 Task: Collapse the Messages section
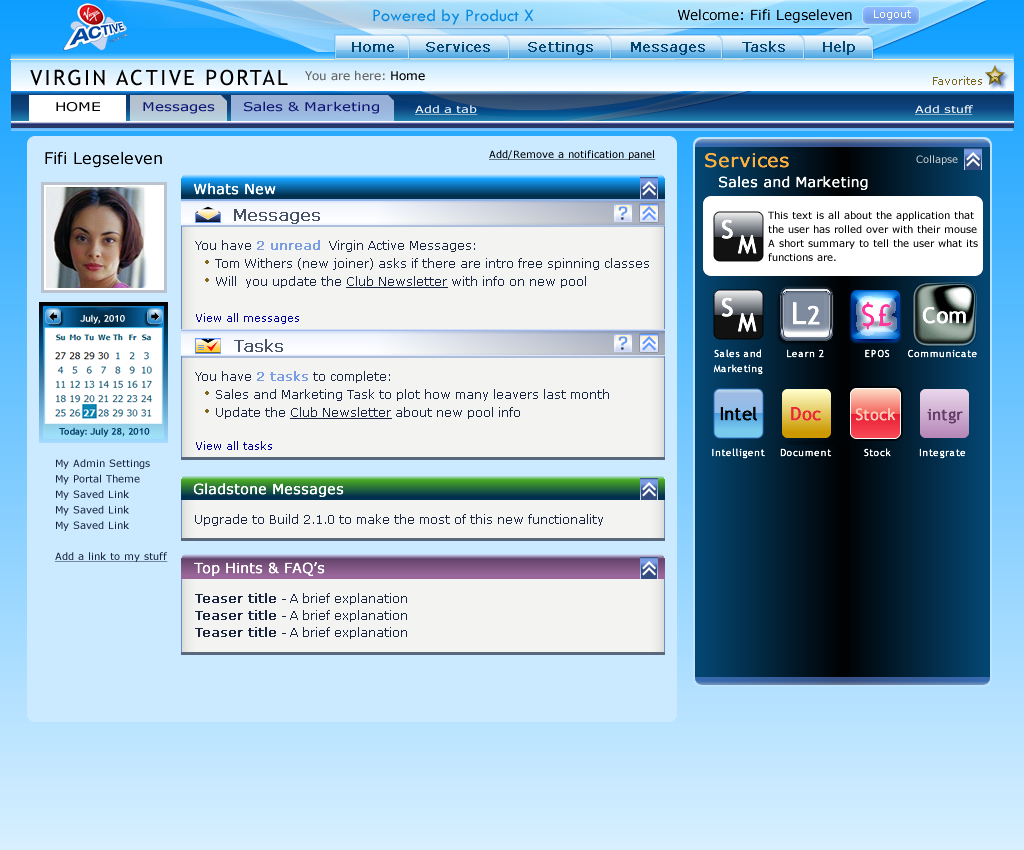click(x=649, y=213)
